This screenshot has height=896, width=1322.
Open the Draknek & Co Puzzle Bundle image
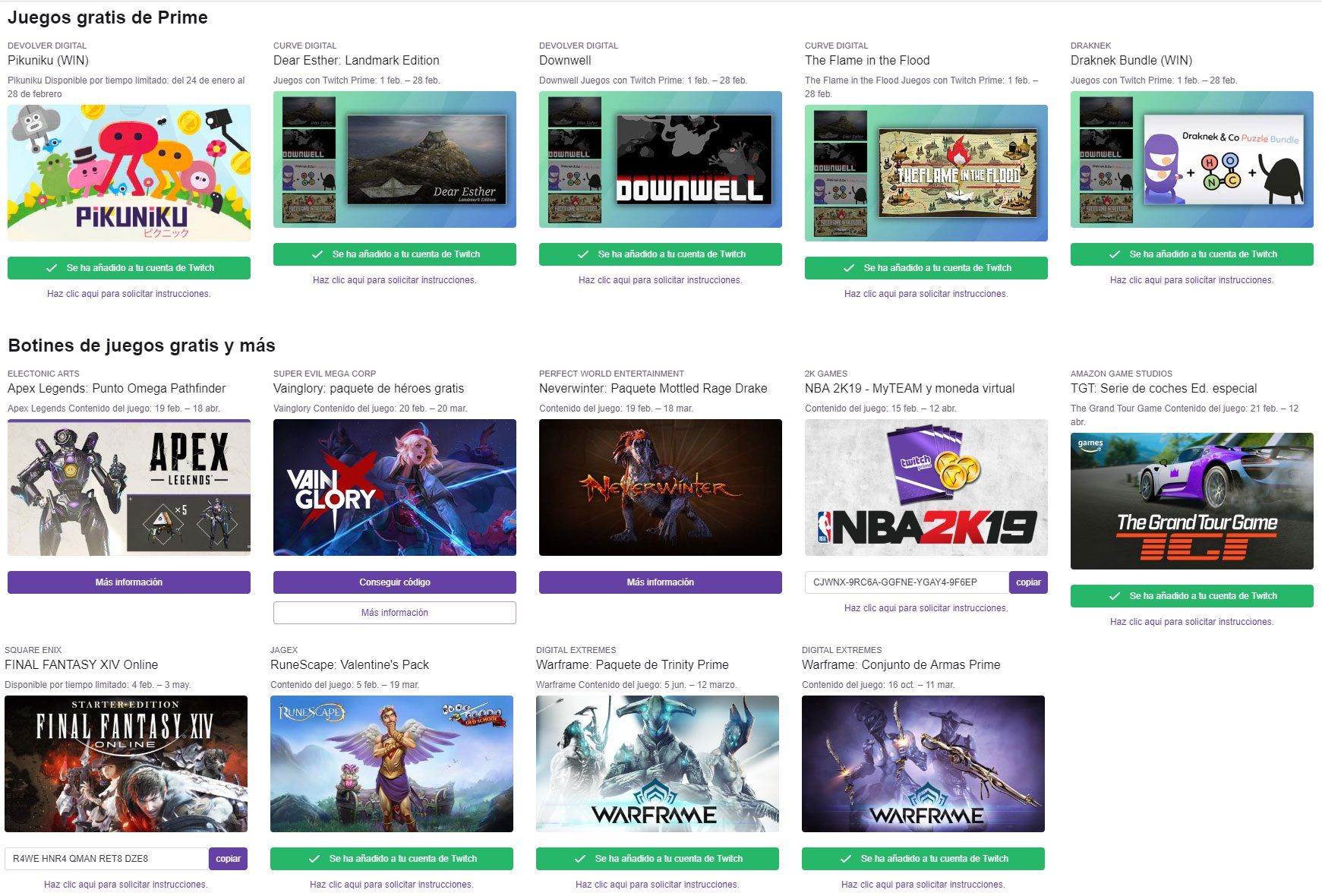pos(1192,159)
